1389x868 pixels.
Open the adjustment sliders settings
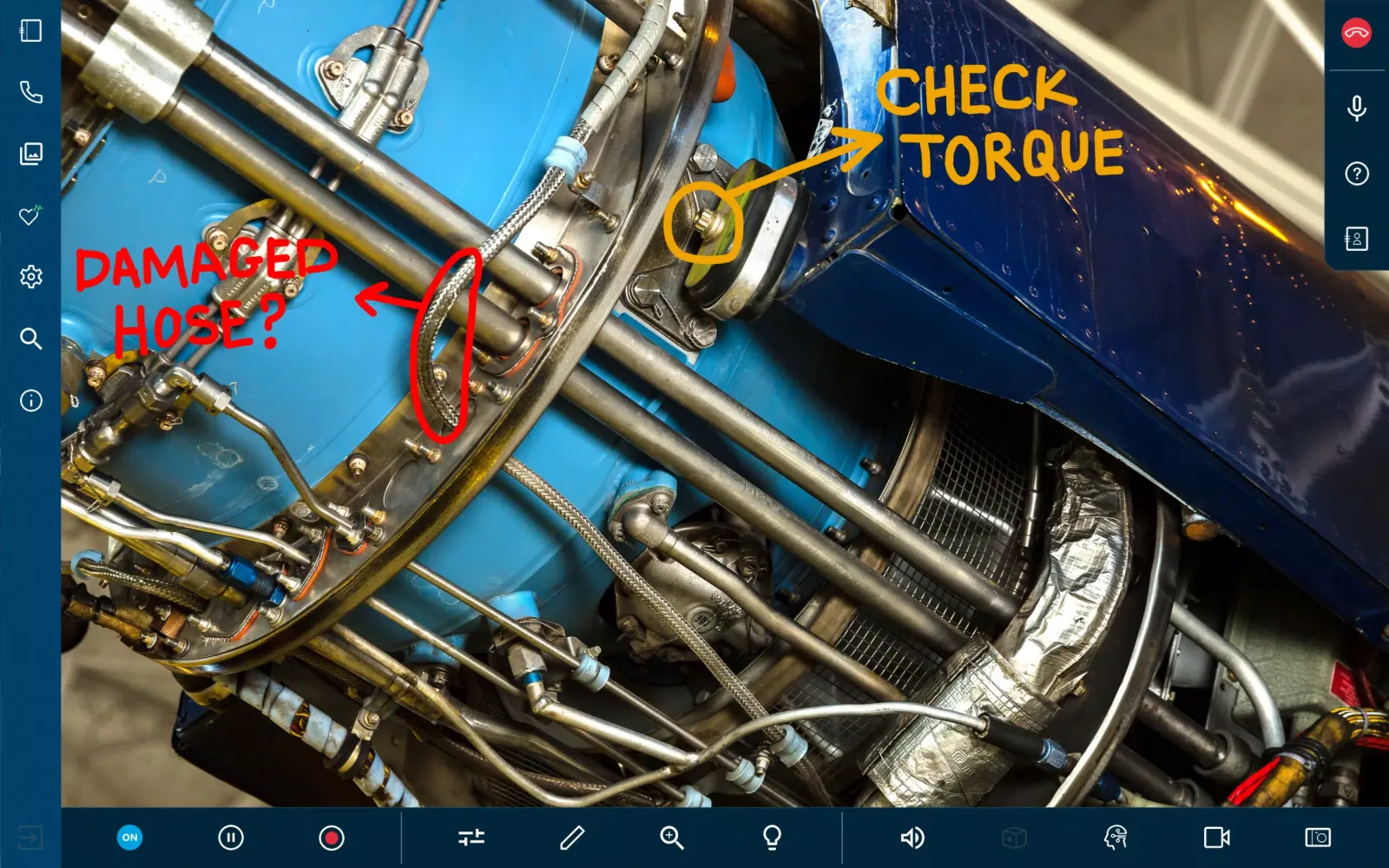pos(471,838)
